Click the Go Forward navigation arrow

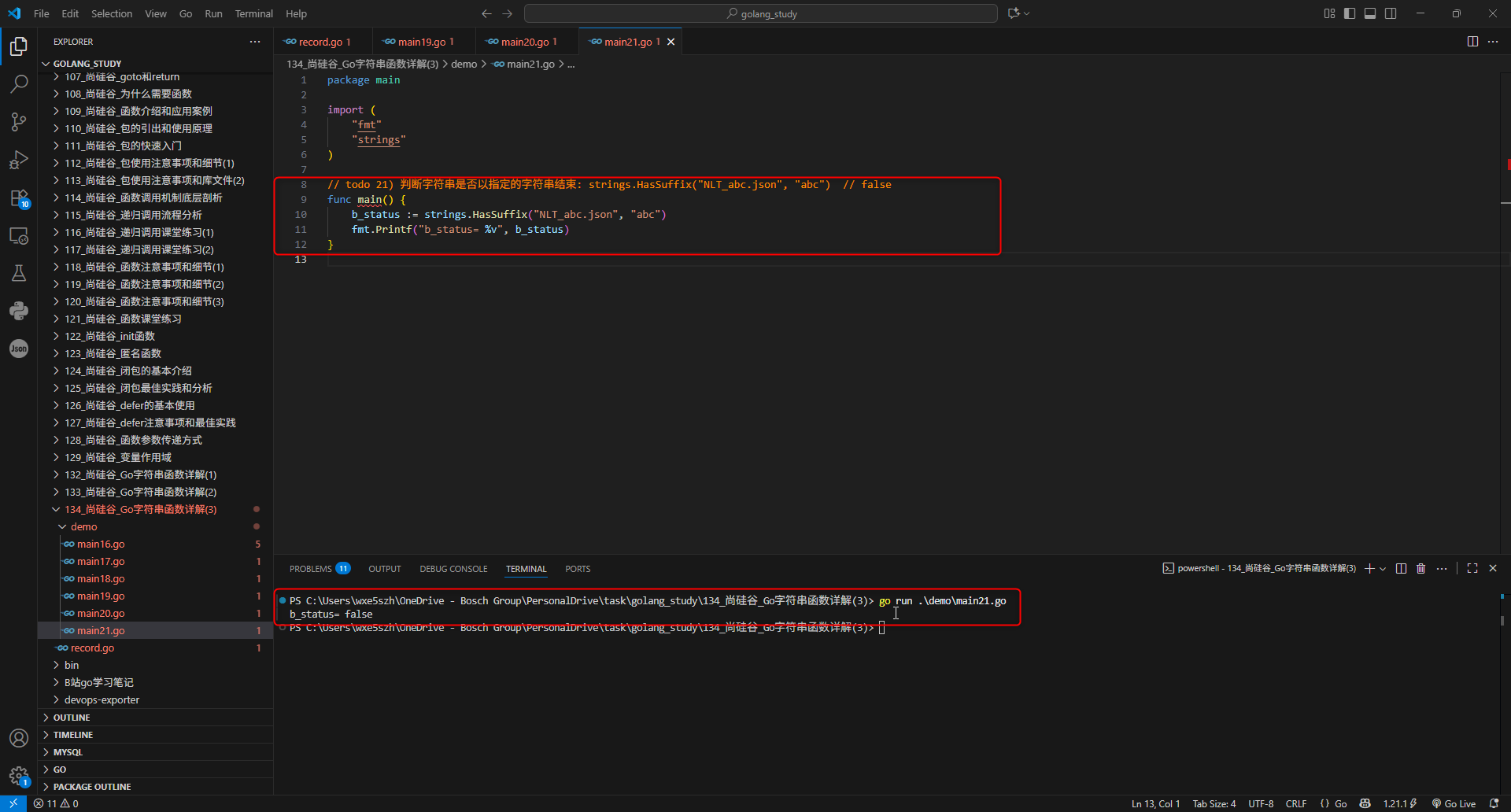(x=508, y=13)
